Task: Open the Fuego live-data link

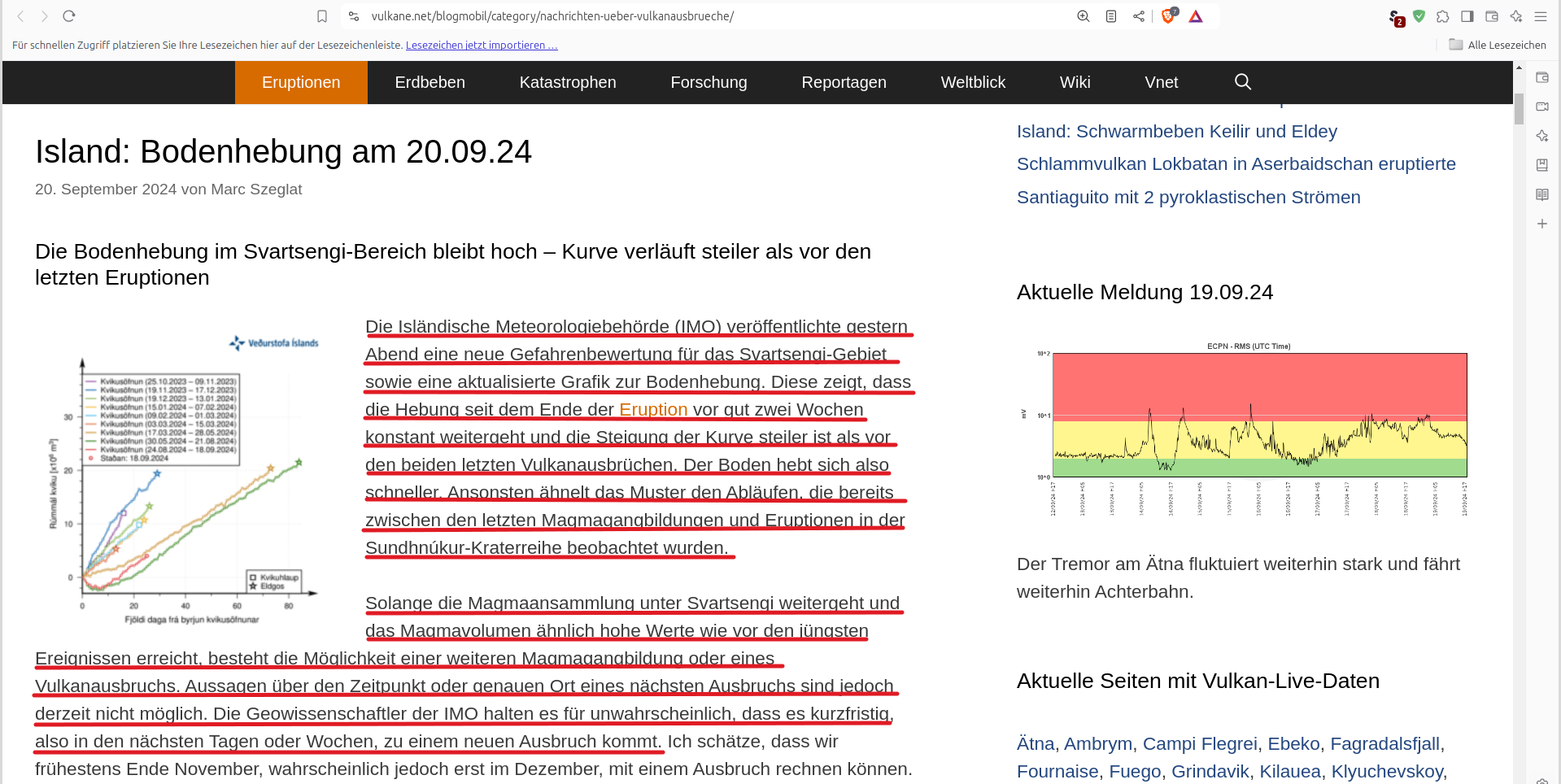Action: 1135,772
